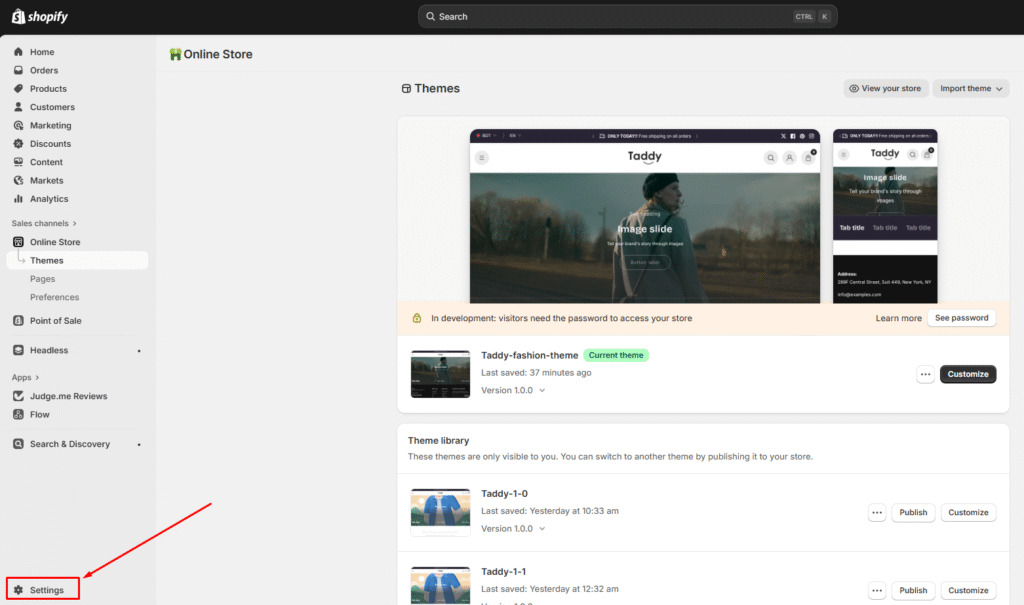Click the Markets globe icon
Image resolution: width=1024 pixels, height=605 pixels.
click(x=18, y=180)
